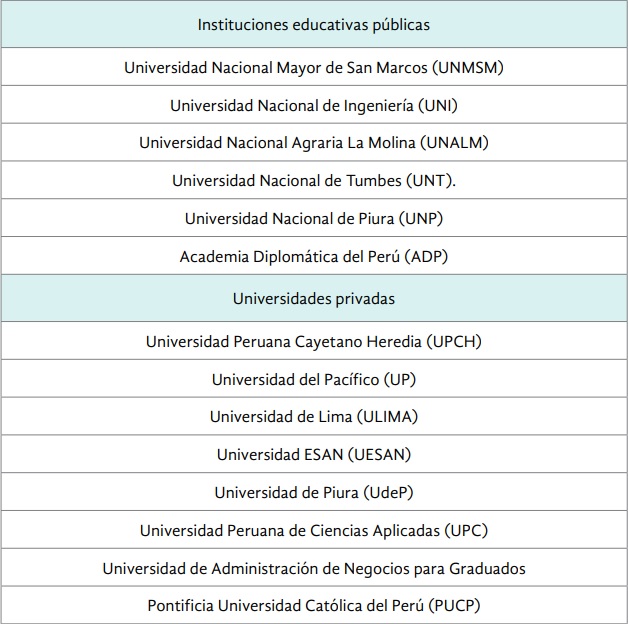Select Universidad Nacional Agraria La Molina row
Viewport: 628px width, 624px height.
314,143
